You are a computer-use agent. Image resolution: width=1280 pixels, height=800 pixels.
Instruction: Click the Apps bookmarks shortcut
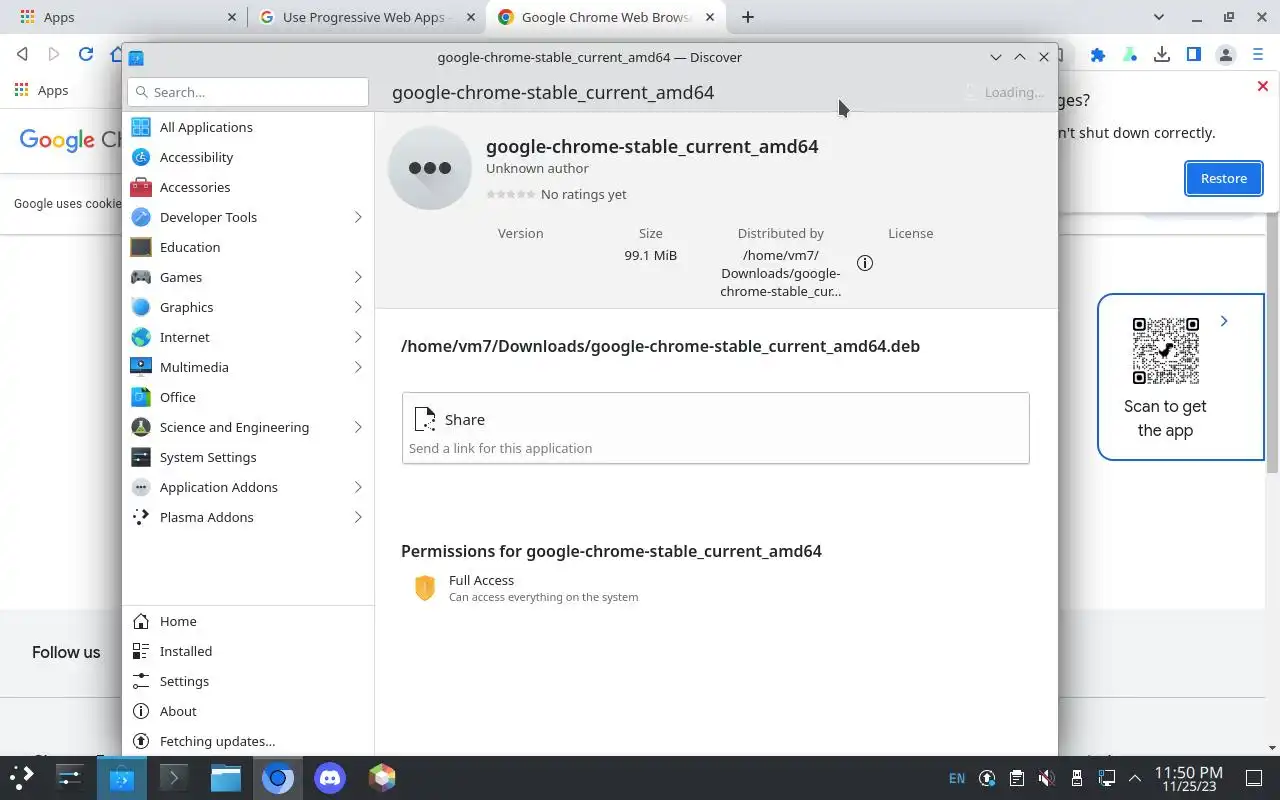[42, 90]
